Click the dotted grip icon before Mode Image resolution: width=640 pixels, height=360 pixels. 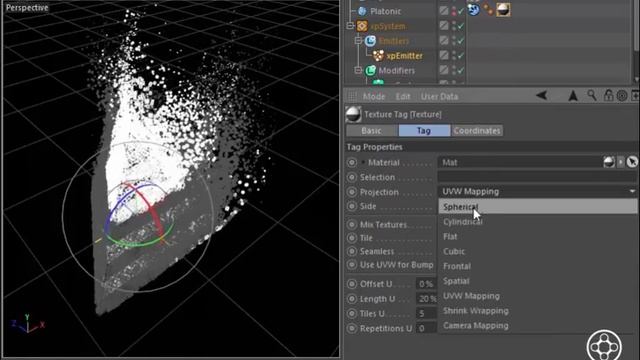click(352, 97)
